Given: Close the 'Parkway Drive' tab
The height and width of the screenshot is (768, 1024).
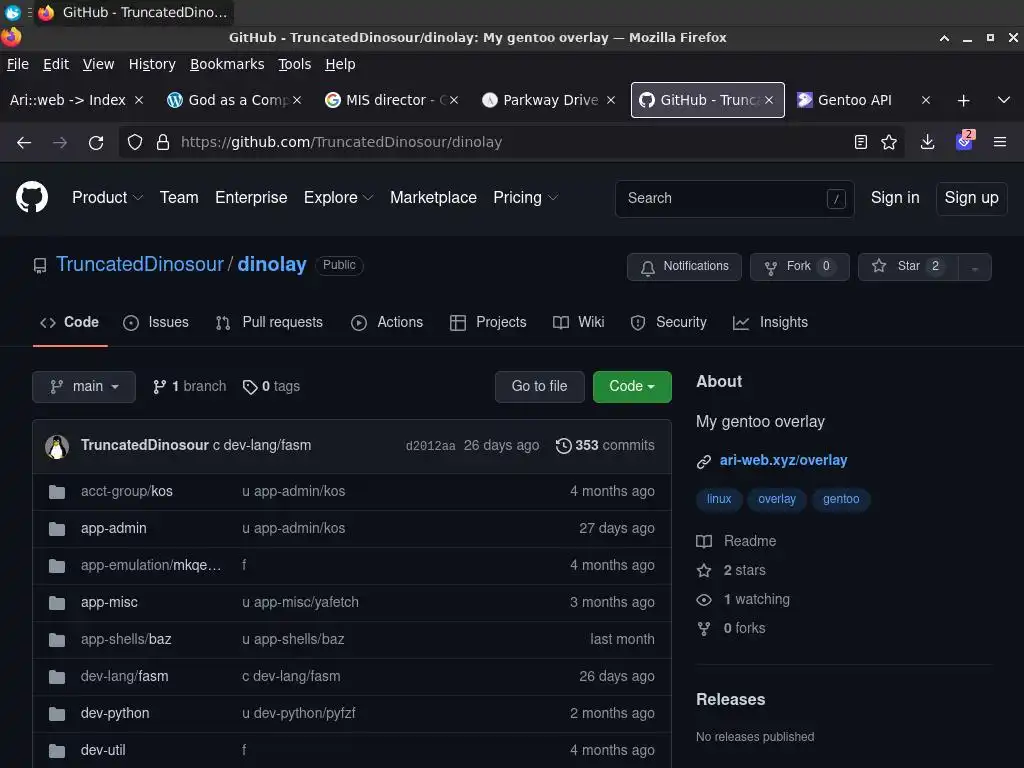Looking at the screenshot, I should (x=611, y=100).
